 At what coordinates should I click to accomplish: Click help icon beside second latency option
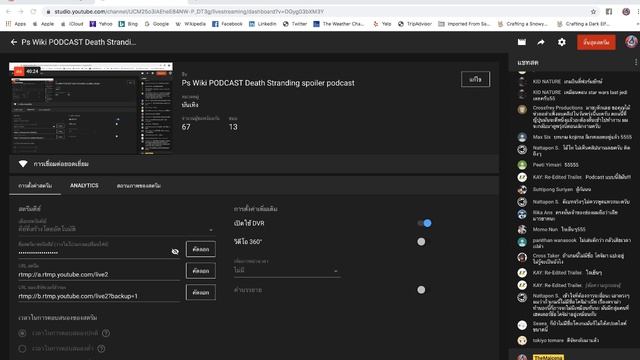101,349
